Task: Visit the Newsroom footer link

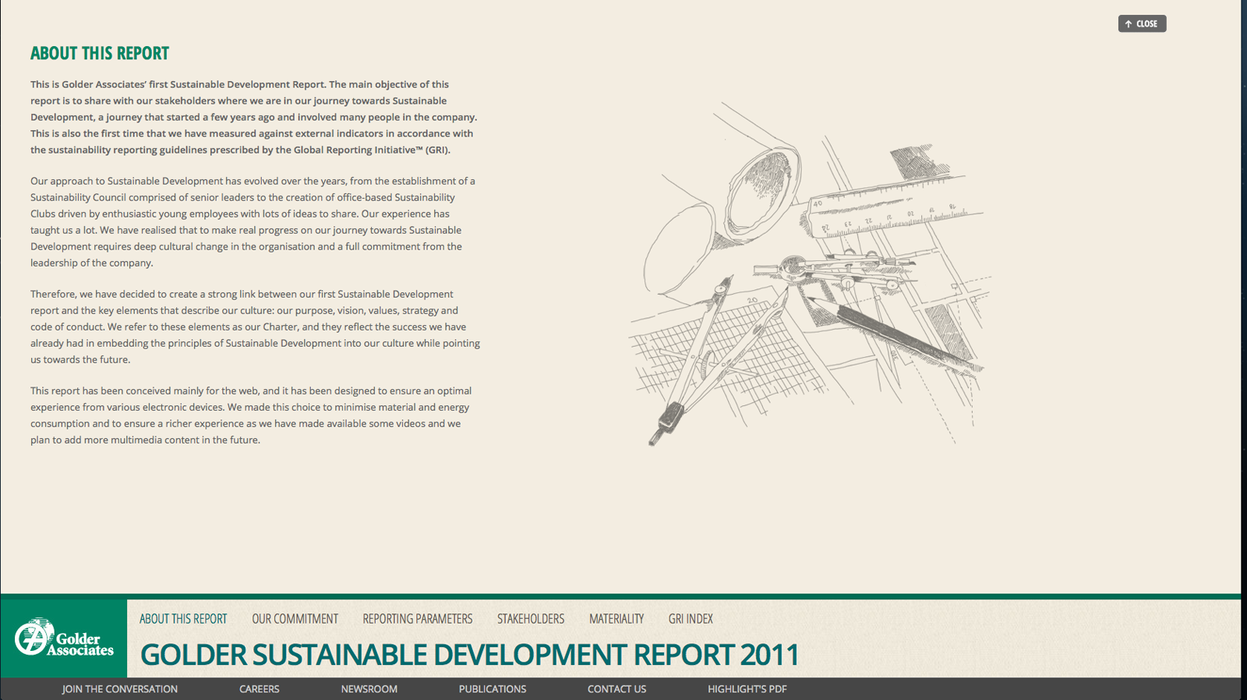Action: (x=369, y=689)
